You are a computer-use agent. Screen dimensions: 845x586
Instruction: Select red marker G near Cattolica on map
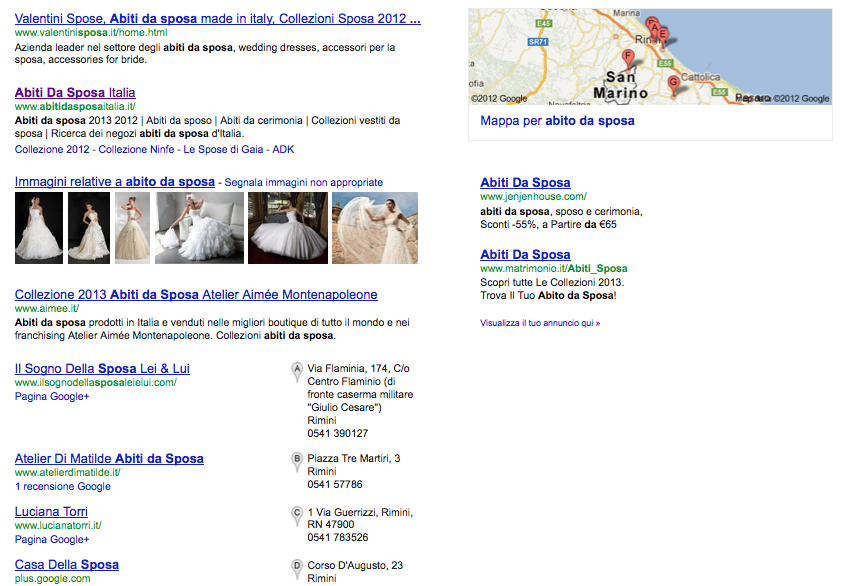pyautogui.click(x=673, y=85)
